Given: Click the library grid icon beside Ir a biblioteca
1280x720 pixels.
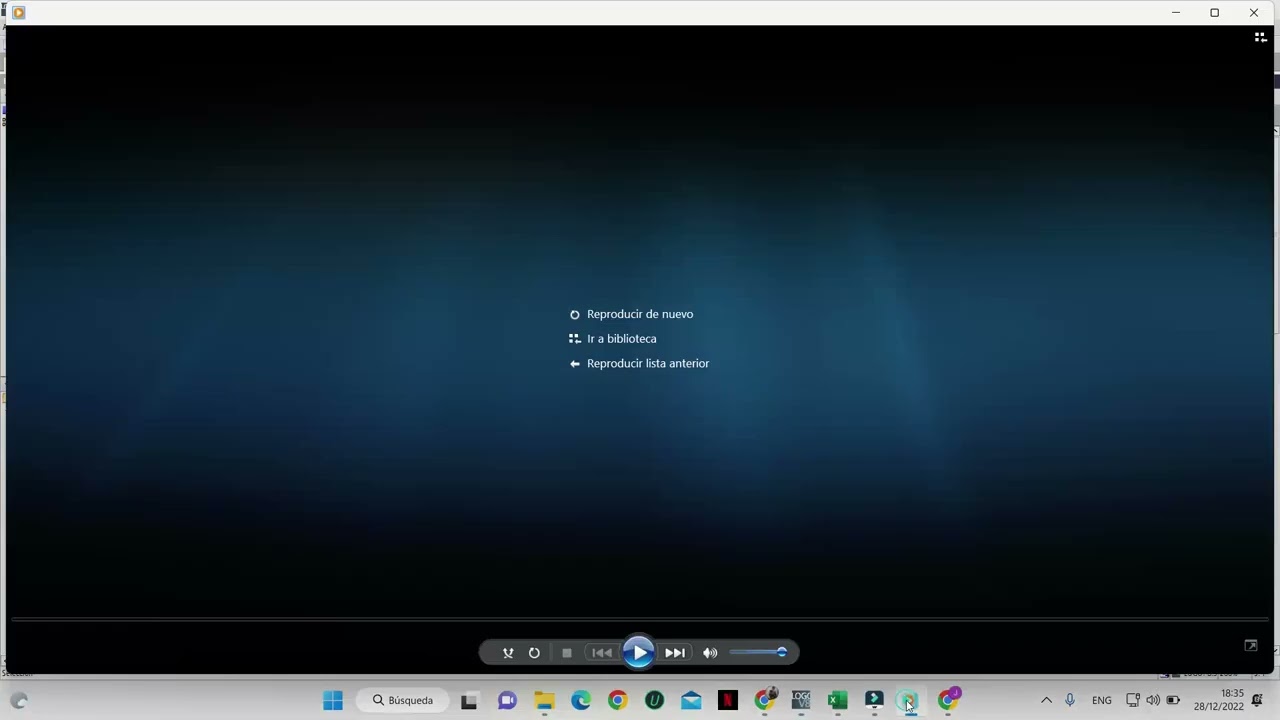Looking at the screenshot, I should 575,339.
